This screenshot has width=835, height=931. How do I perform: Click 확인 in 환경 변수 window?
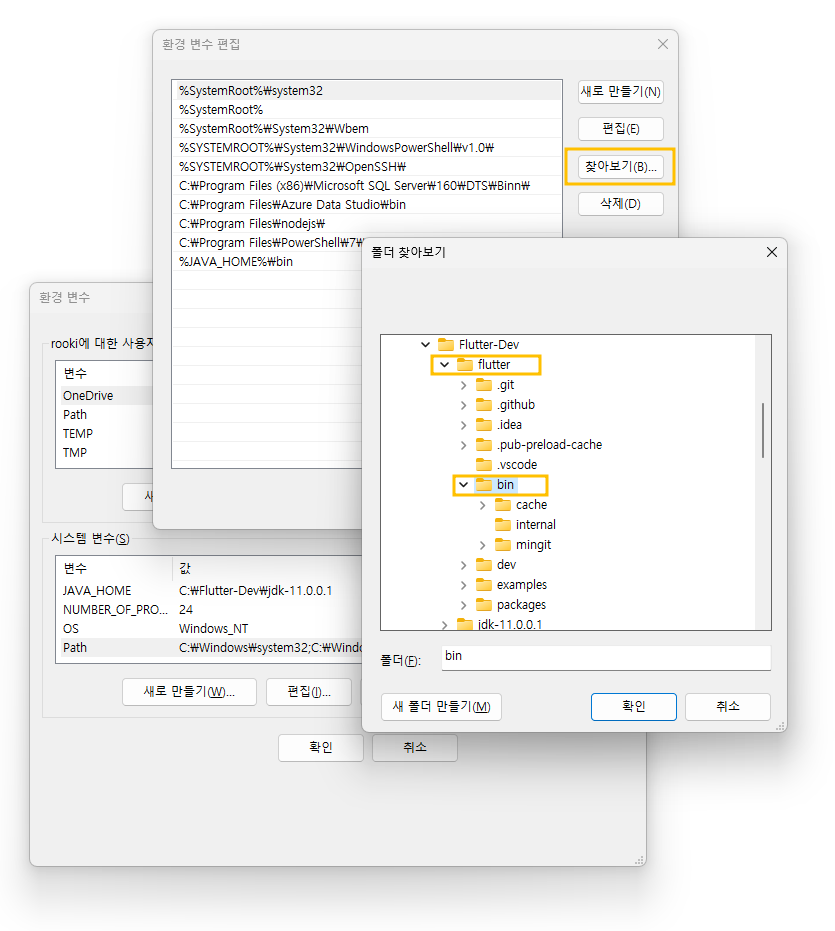coord(321,748)
